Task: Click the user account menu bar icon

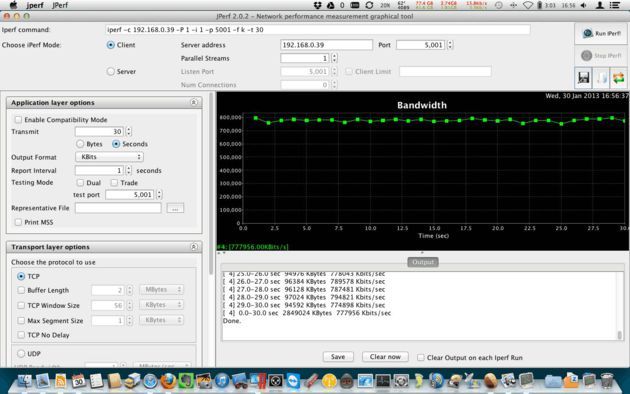Action: 600,5
